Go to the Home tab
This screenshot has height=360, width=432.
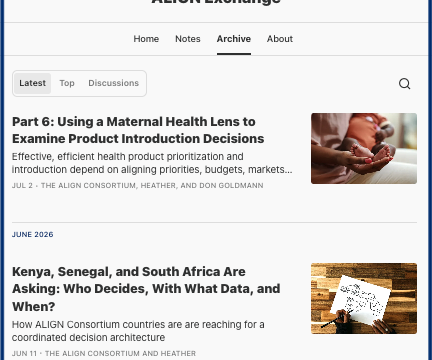[x=146, y=39]
